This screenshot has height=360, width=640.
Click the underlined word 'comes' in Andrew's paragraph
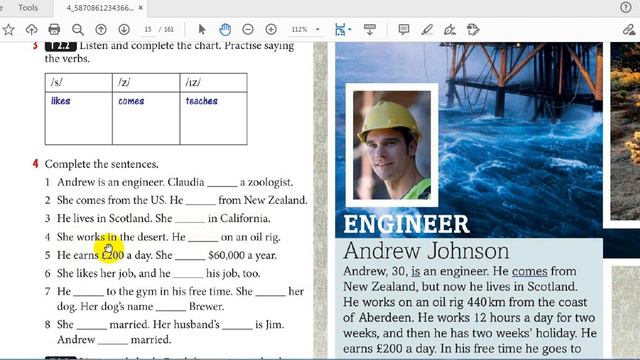point(529,271)
